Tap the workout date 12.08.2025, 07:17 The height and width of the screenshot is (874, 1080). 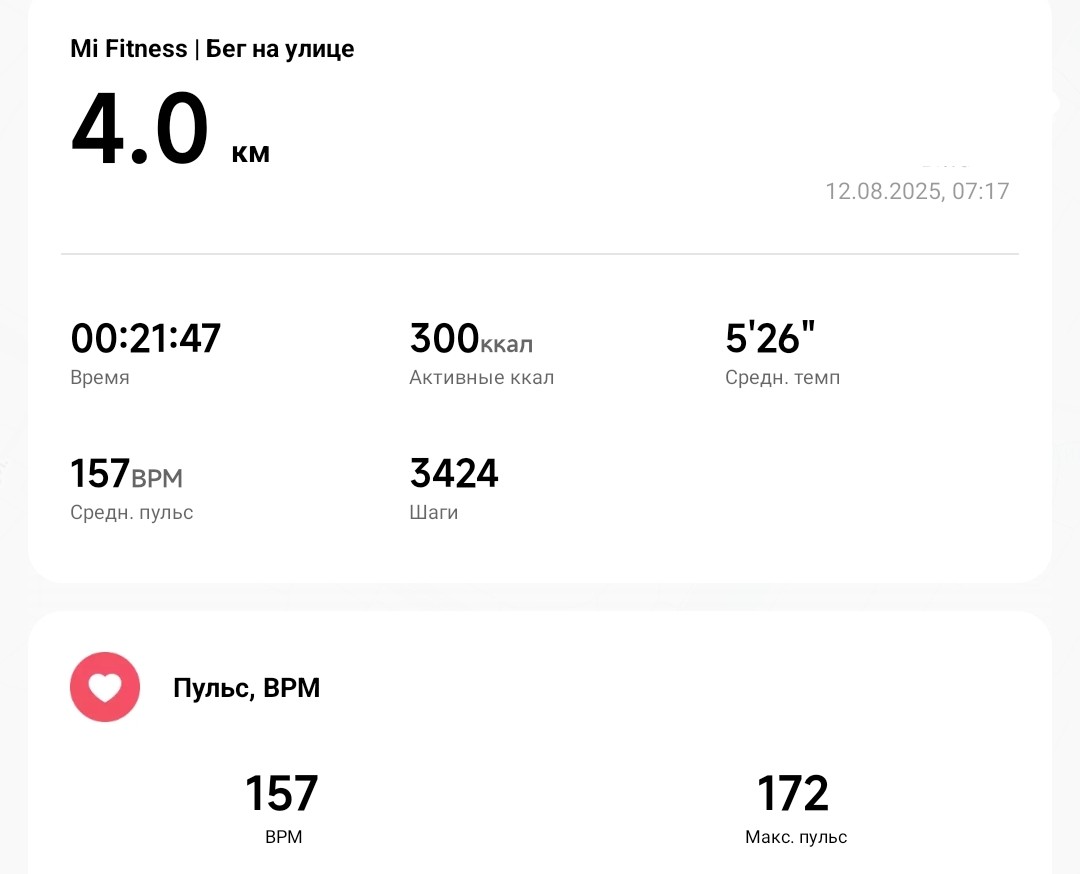[916, 191]
